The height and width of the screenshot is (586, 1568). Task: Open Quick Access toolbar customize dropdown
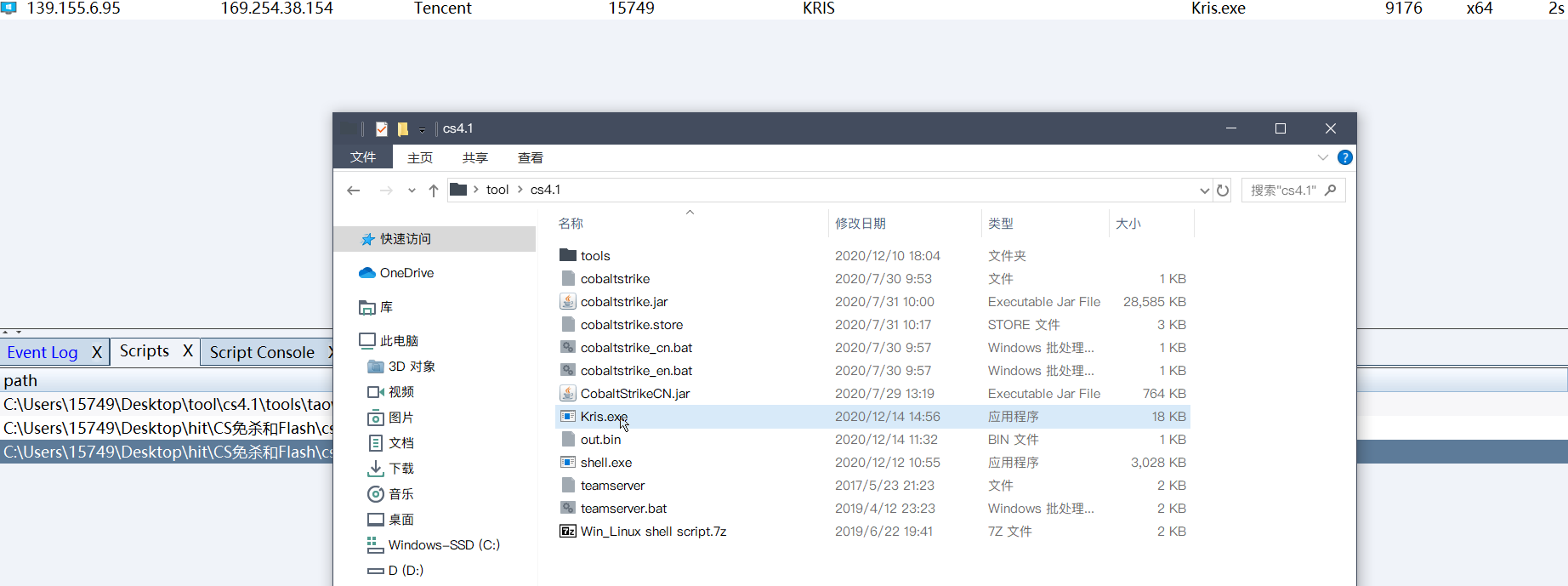tap(422, 130)
